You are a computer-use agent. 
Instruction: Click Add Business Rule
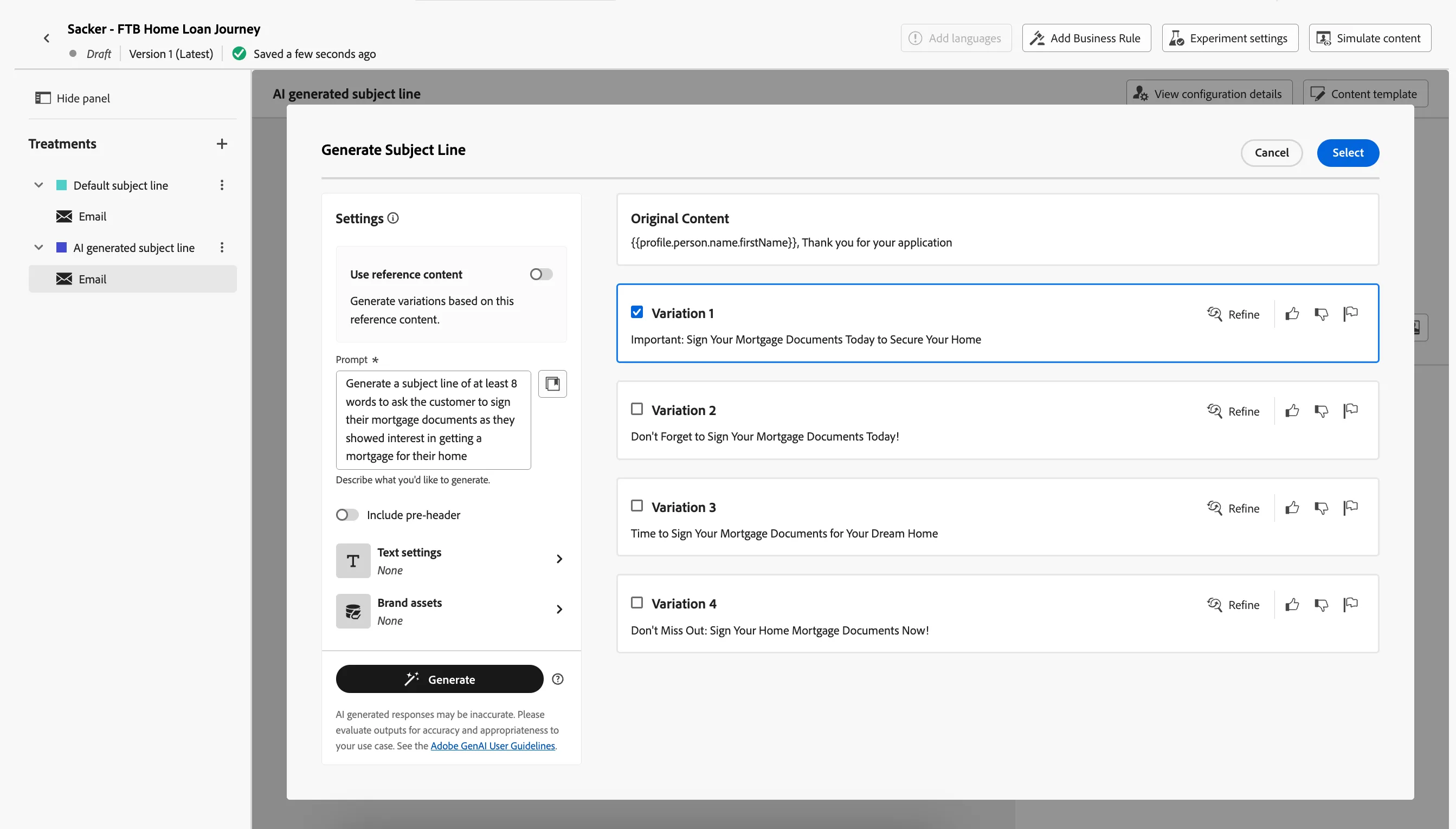1086,38
